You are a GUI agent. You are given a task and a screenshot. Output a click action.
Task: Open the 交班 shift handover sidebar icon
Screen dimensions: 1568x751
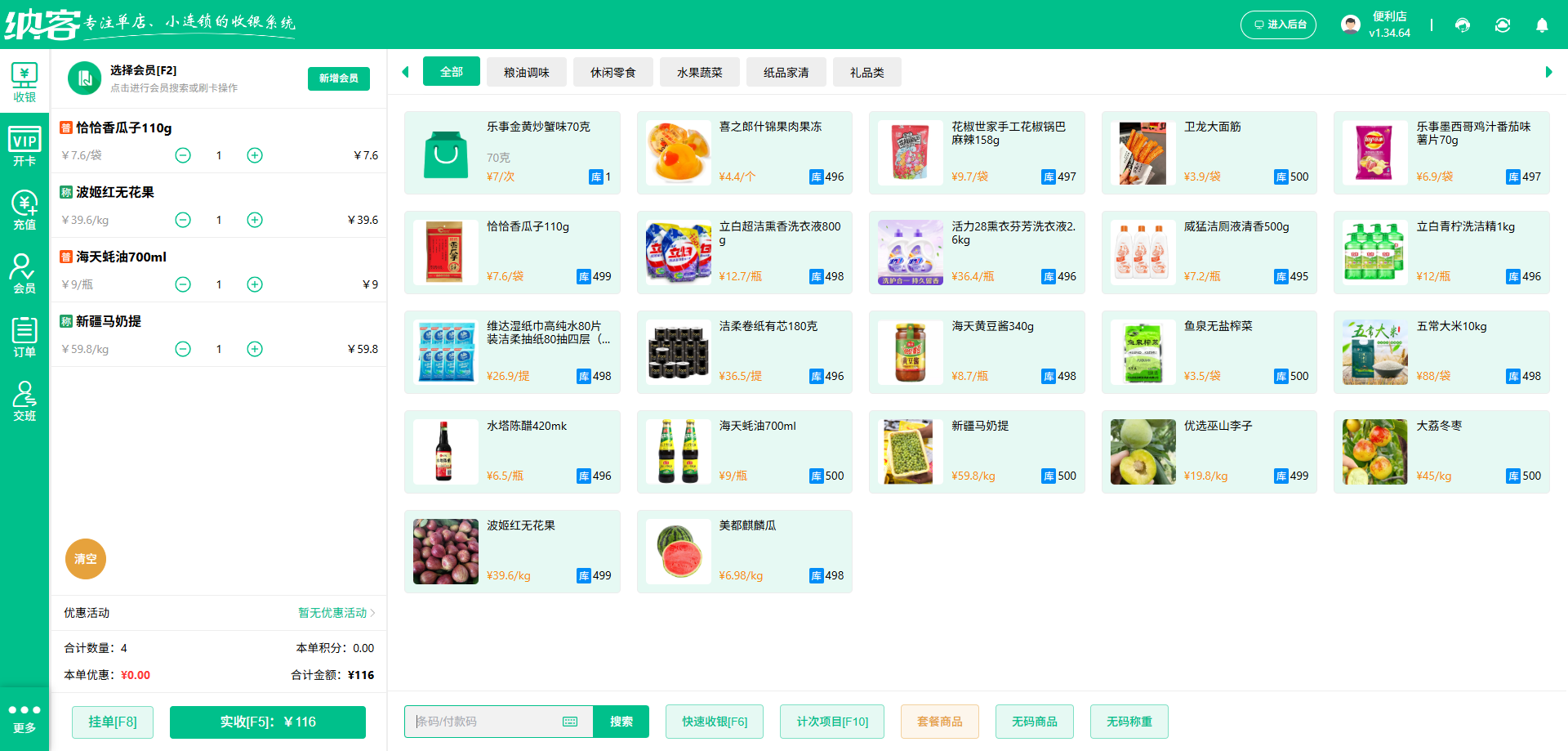[24, 401]
